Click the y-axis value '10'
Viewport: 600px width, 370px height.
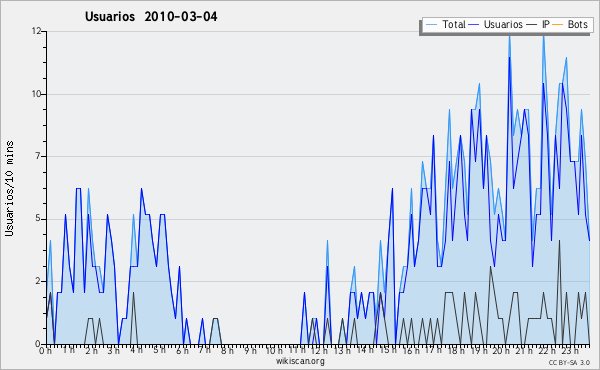point(36,94)
